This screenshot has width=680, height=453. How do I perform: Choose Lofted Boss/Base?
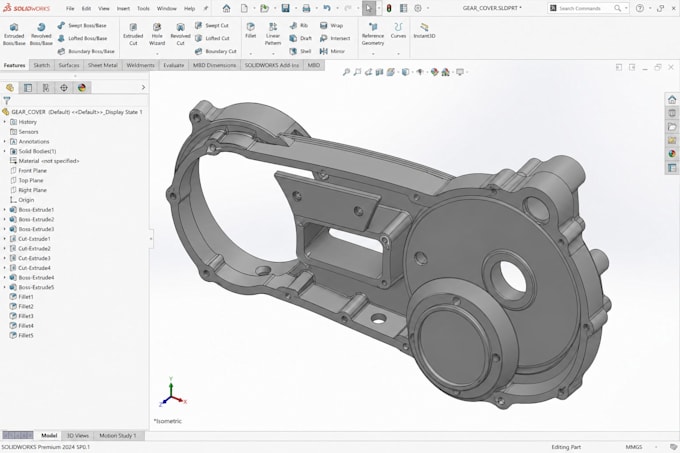tap(82, 38)
